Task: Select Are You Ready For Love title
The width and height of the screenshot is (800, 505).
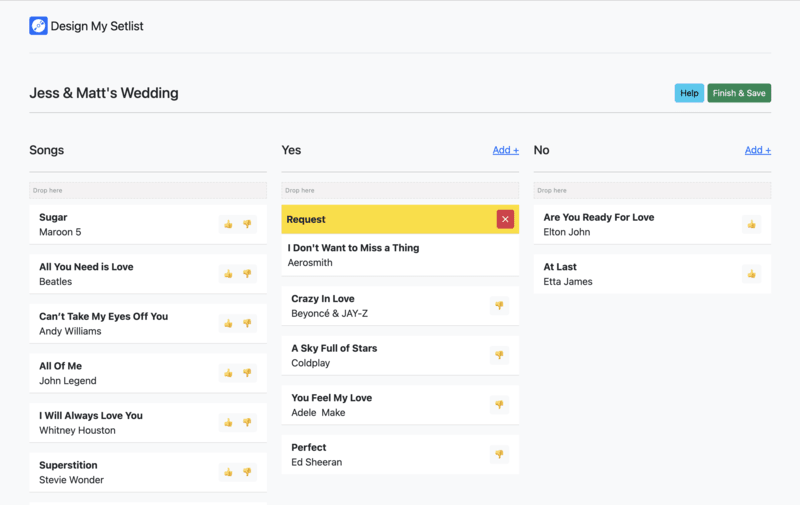Action: [599, 217]
